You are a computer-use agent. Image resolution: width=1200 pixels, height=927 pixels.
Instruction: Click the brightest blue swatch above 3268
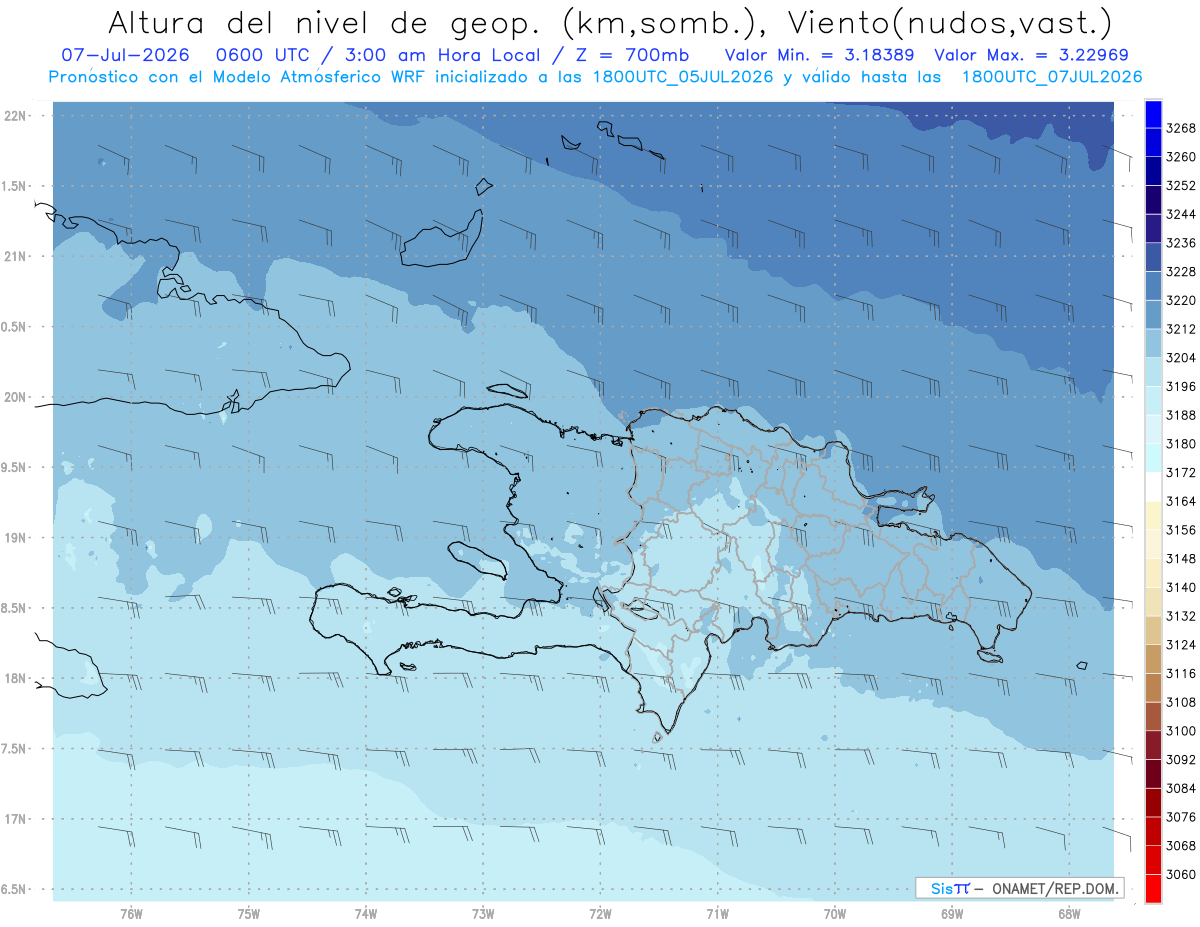1153,114
